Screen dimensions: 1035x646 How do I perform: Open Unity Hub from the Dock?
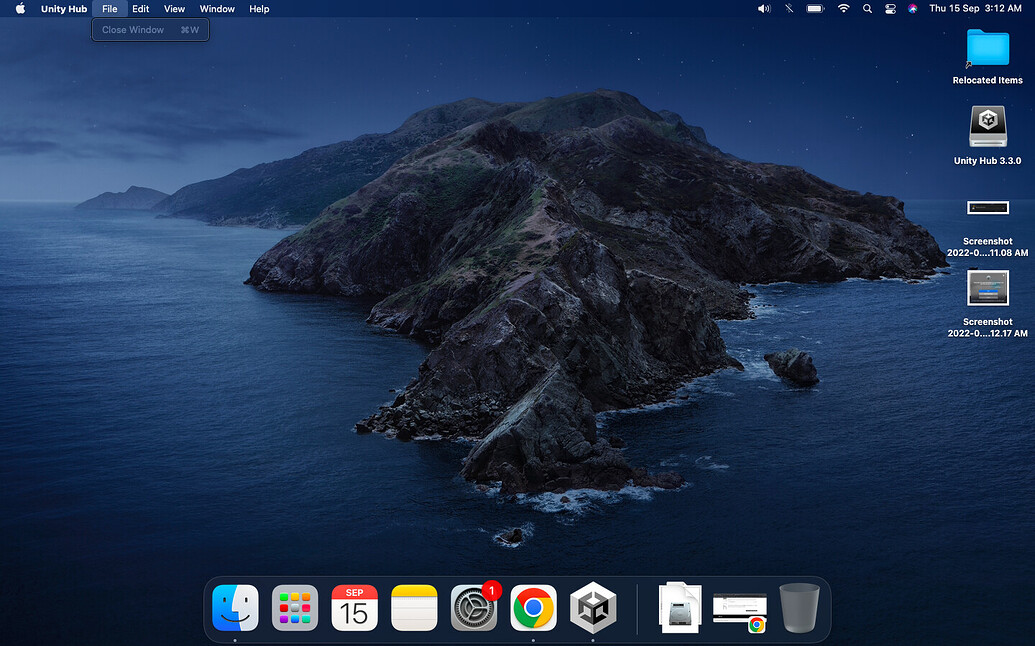(593, 608)
